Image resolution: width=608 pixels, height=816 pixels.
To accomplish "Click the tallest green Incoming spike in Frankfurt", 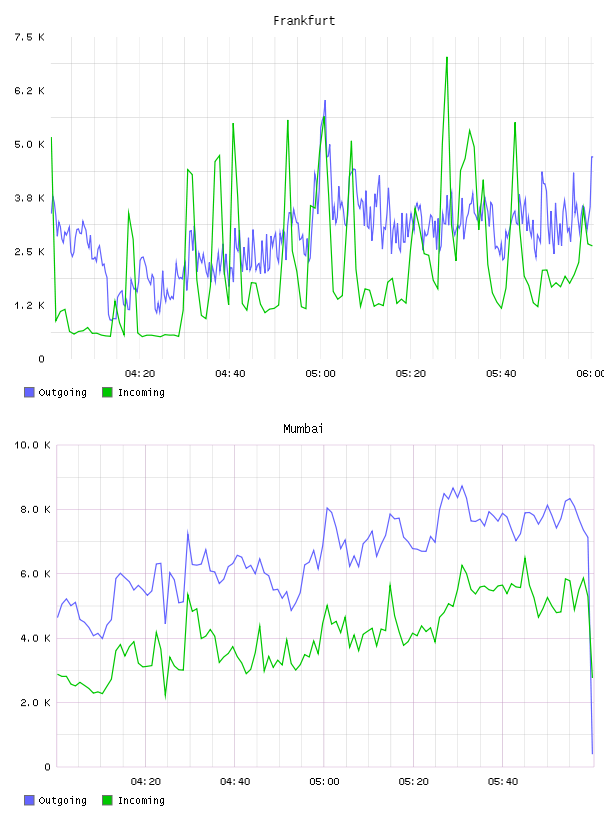I will coord(447,59).
